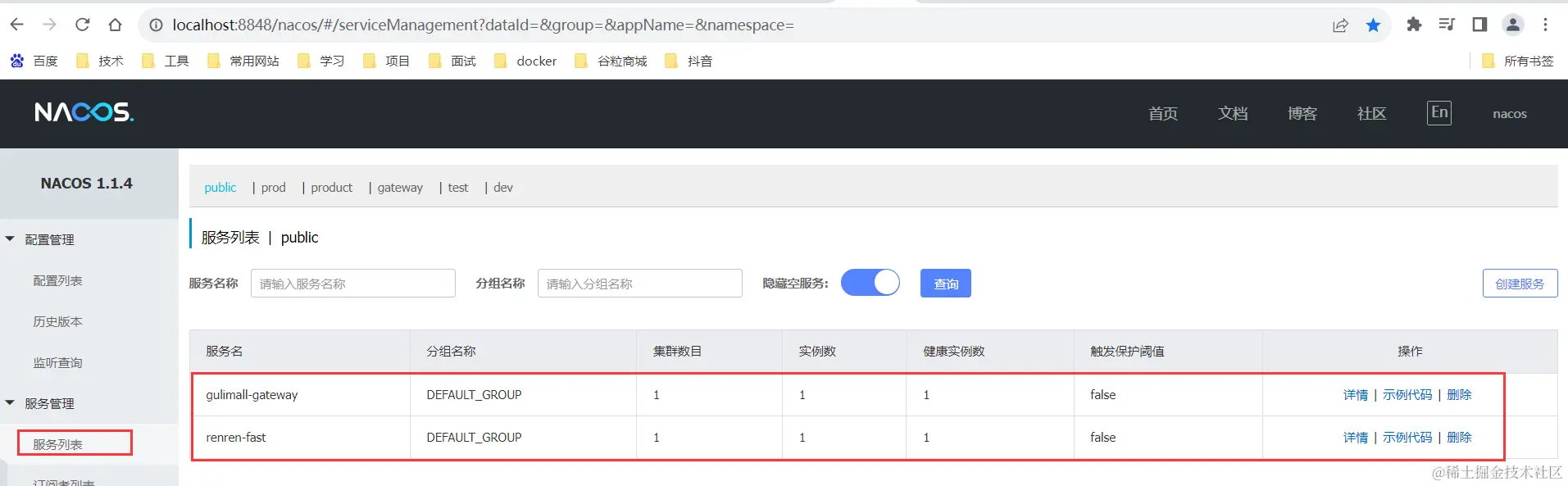This screenshot has width=1568, height=486.
Task: Open 详情 for gulimall-gateway
Action: (1356, 395)
